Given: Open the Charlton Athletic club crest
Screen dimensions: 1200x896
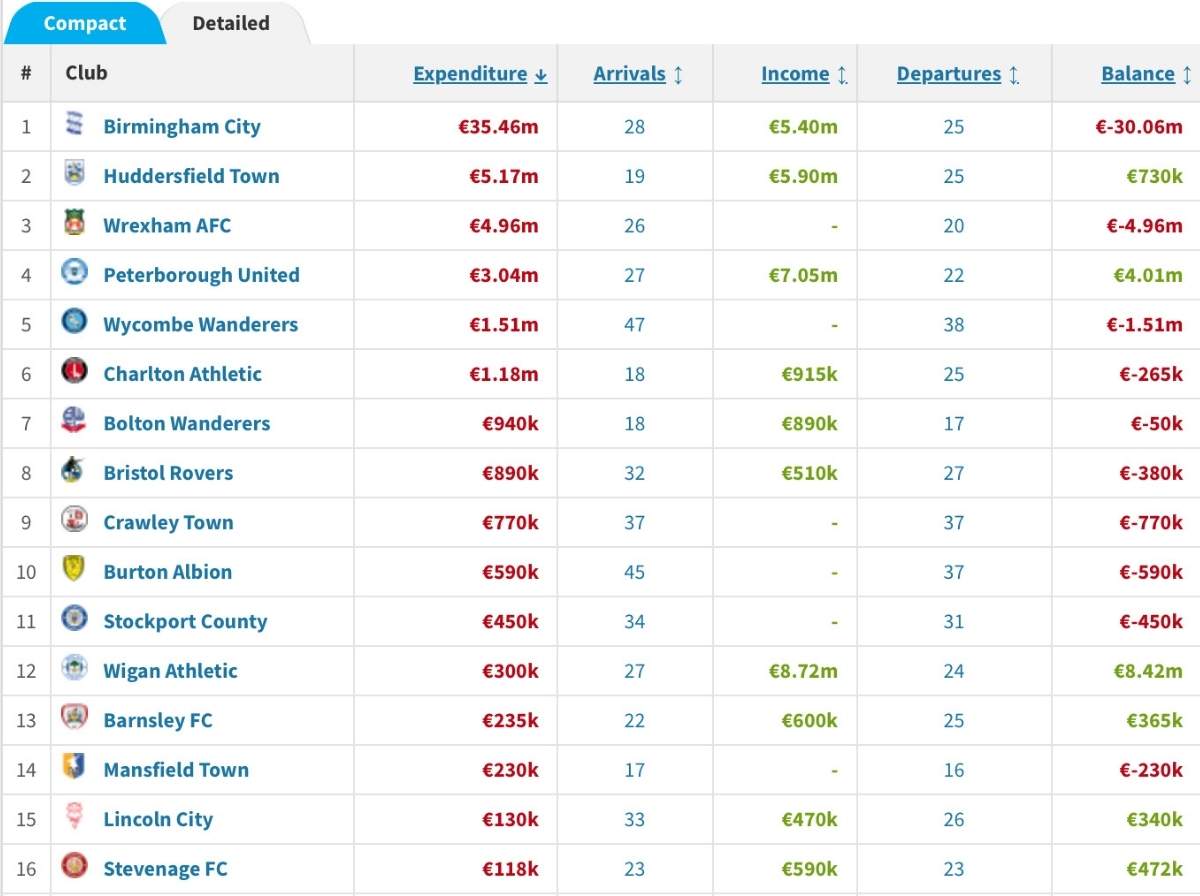Looking at the screenshot, I should click(74, 373).
